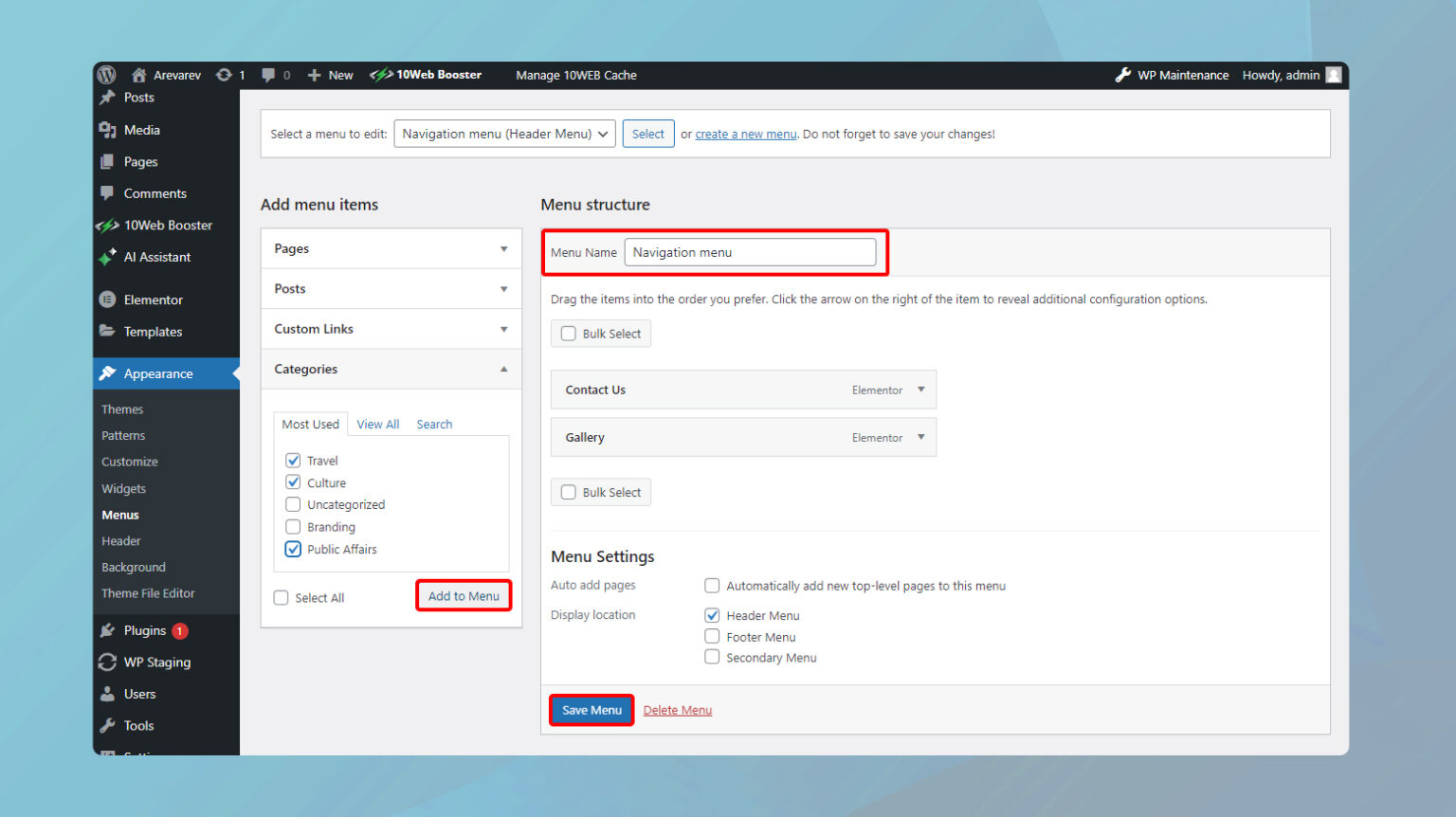Open the updates icon in admin bar
1456x817 pixels.
coord(224,75)
